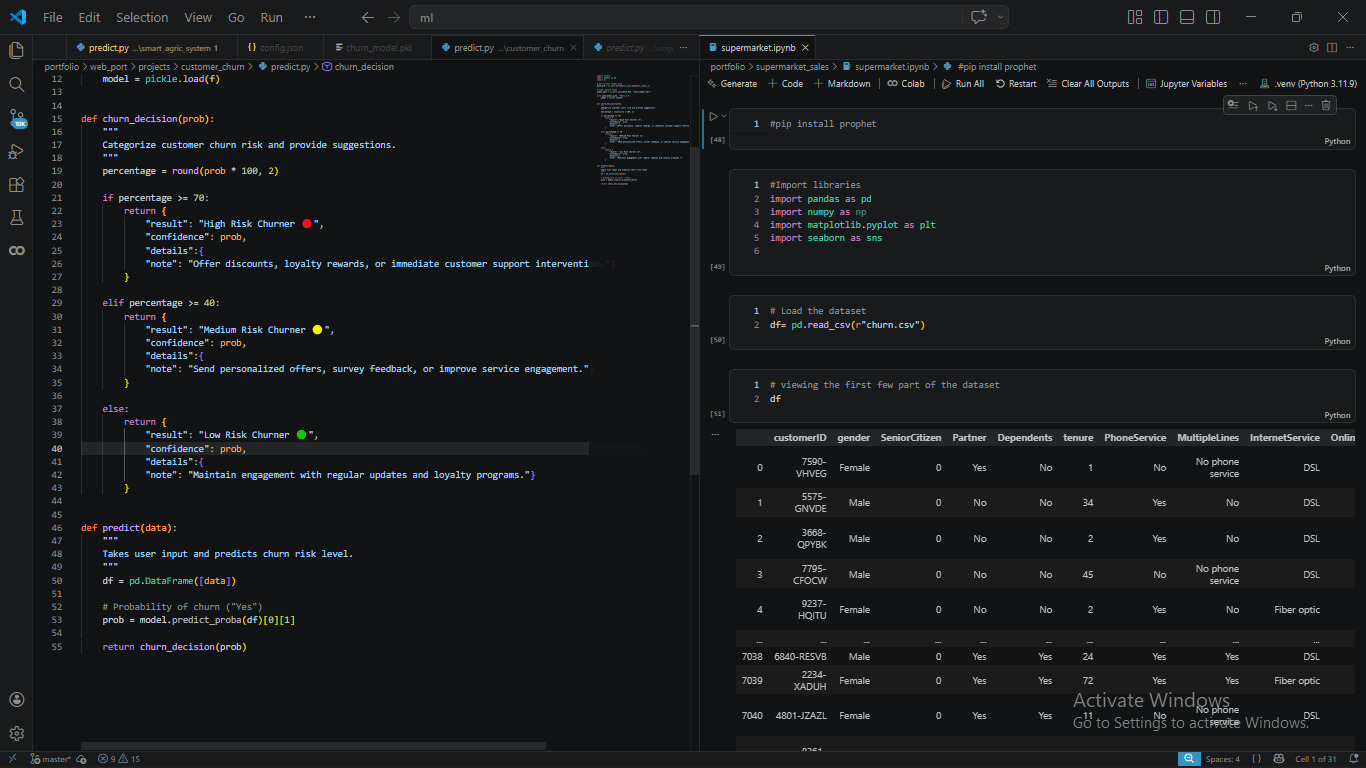Click the Generate button in notebook toolbar
This screenshot has height=768, width=1366.
click(731, 84)
